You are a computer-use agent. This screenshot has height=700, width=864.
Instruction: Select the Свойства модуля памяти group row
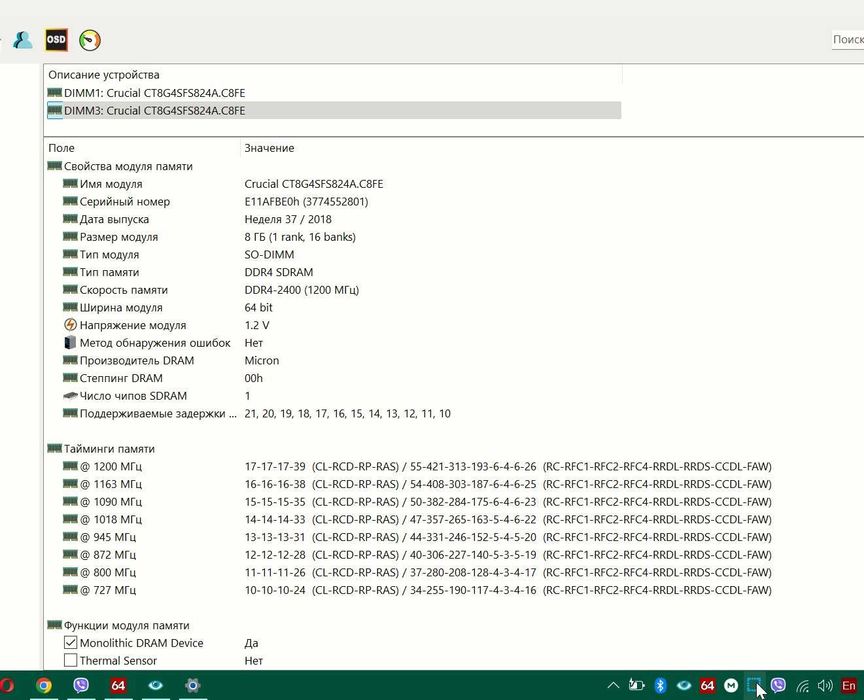[120, 166]
